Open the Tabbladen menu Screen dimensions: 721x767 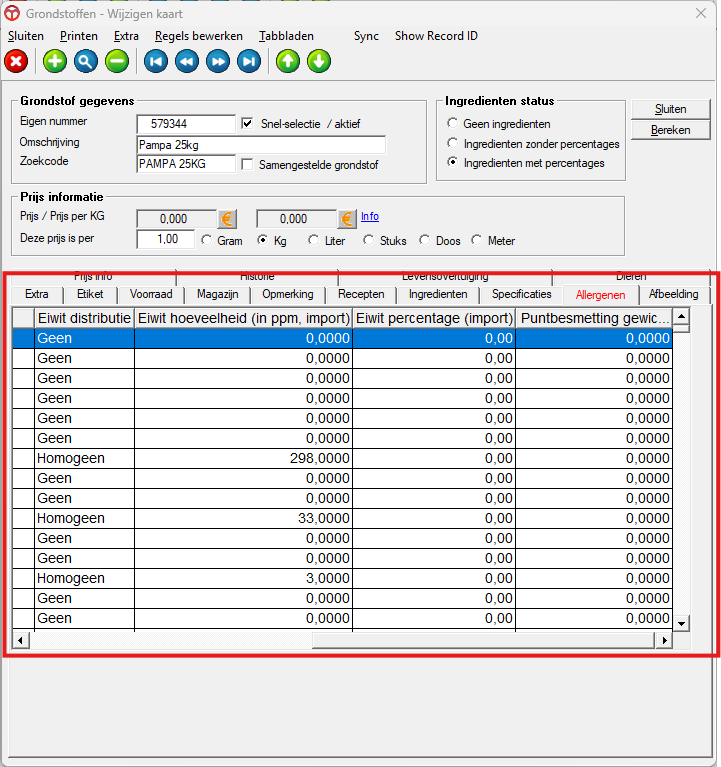[x=287, y=36]
